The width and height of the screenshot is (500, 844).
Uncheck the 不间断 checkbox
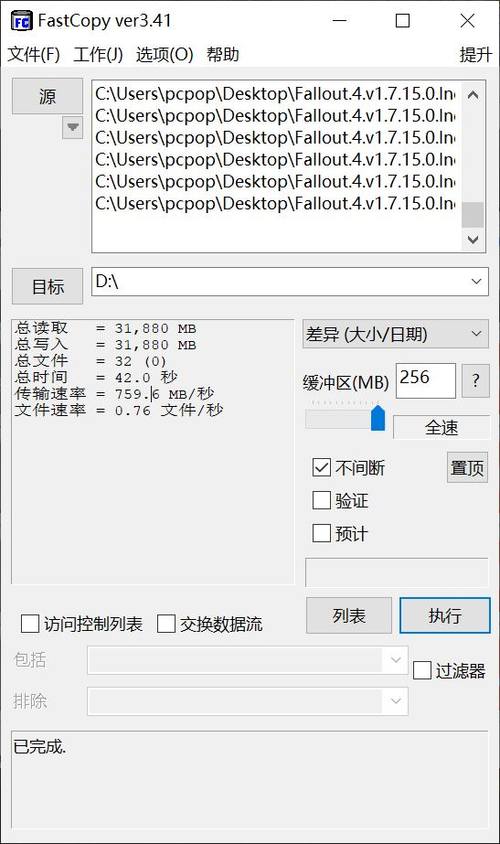coord(321,467)
